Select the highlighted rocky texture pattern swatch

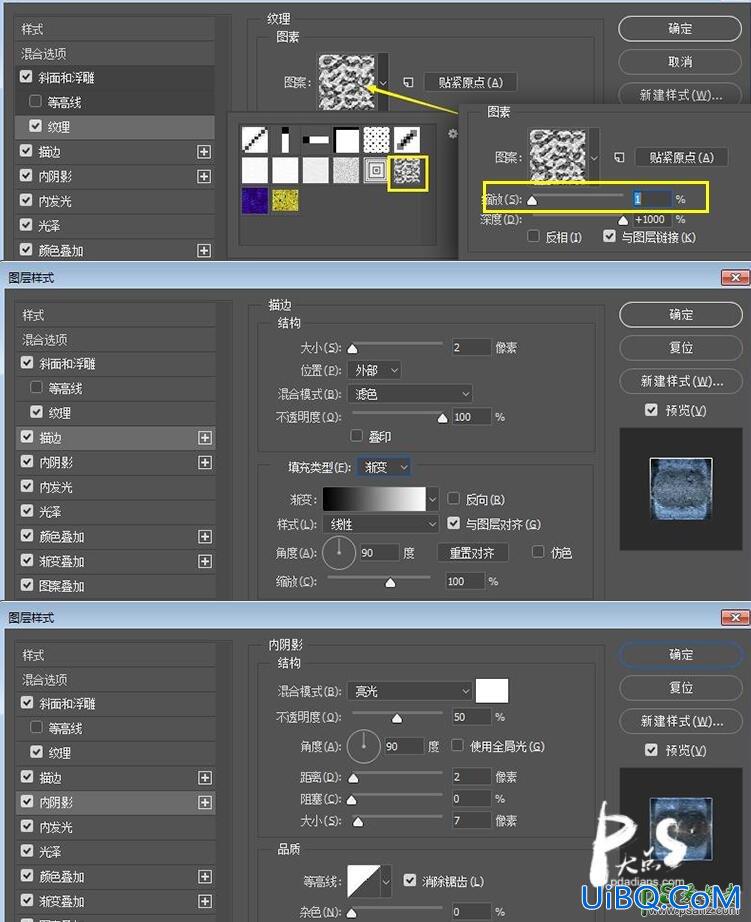(407, 172)
